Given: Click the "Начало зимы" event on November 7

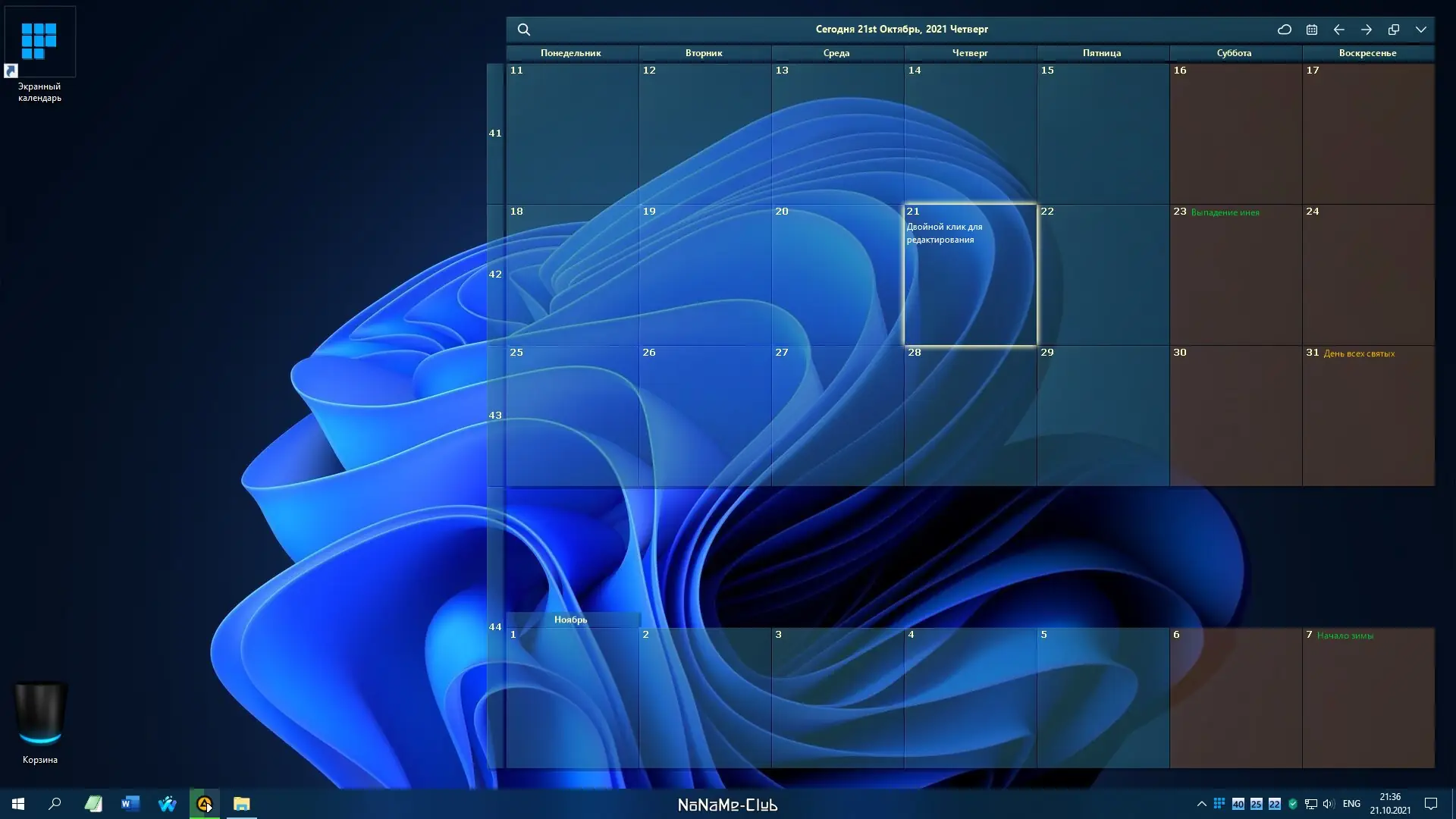Looking at the screenshot, I should click(1345, 635).
